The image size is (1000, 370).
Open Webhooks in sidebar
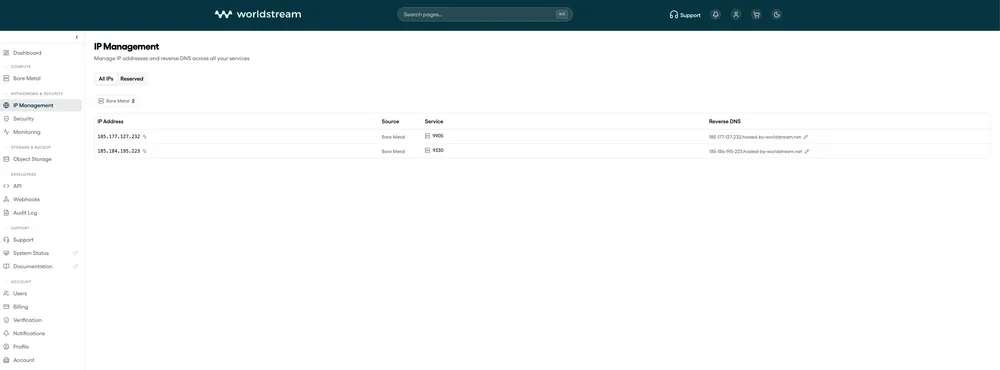(x=26, y=199)
